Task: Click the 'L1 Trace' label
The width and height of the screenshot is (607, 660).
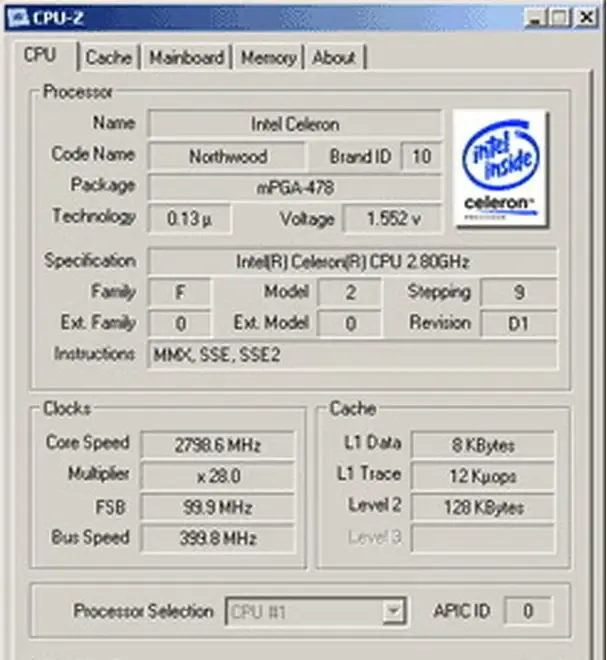Action: tap(369, 474)
